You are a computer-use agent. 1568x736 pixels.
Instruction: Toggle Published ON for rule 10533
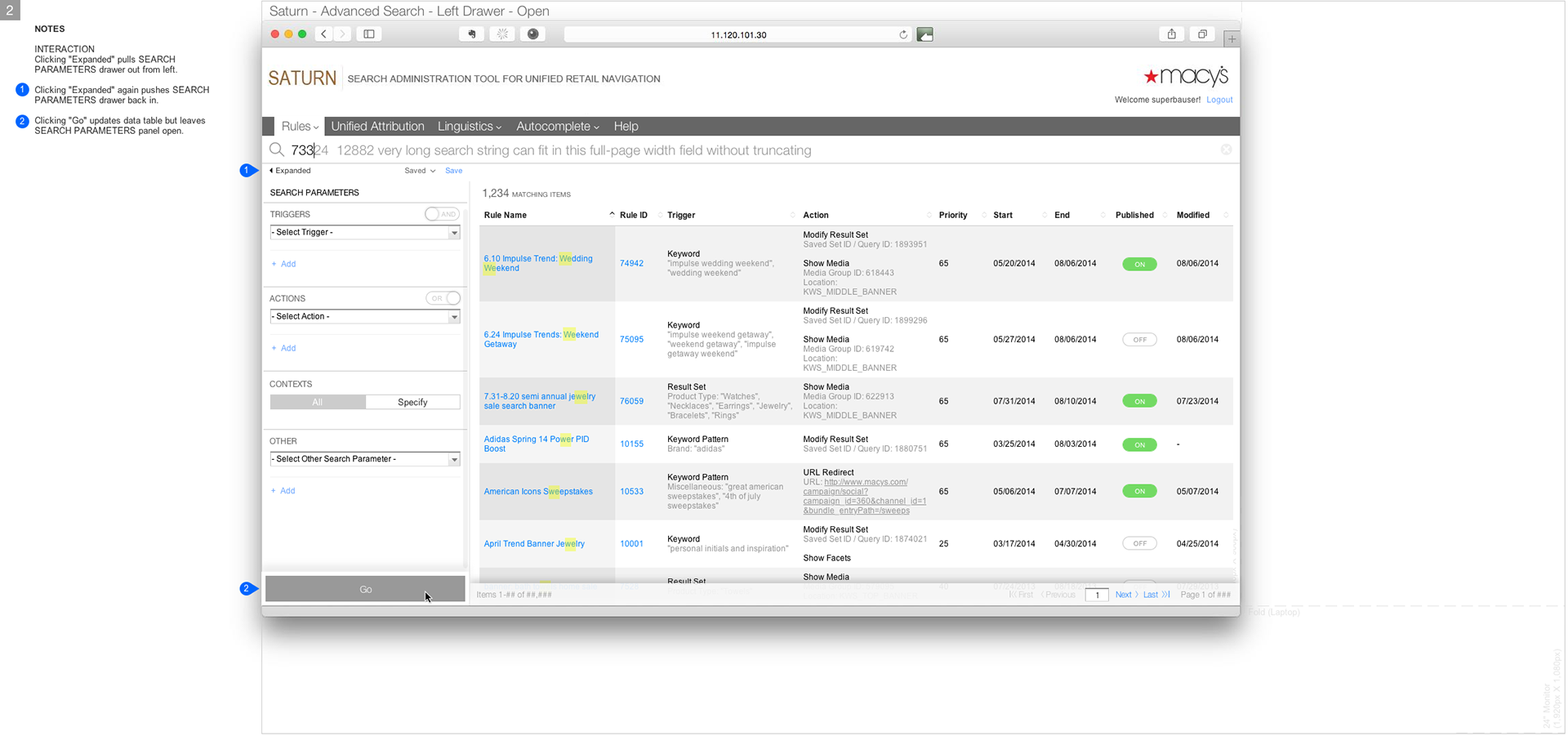1139,491
